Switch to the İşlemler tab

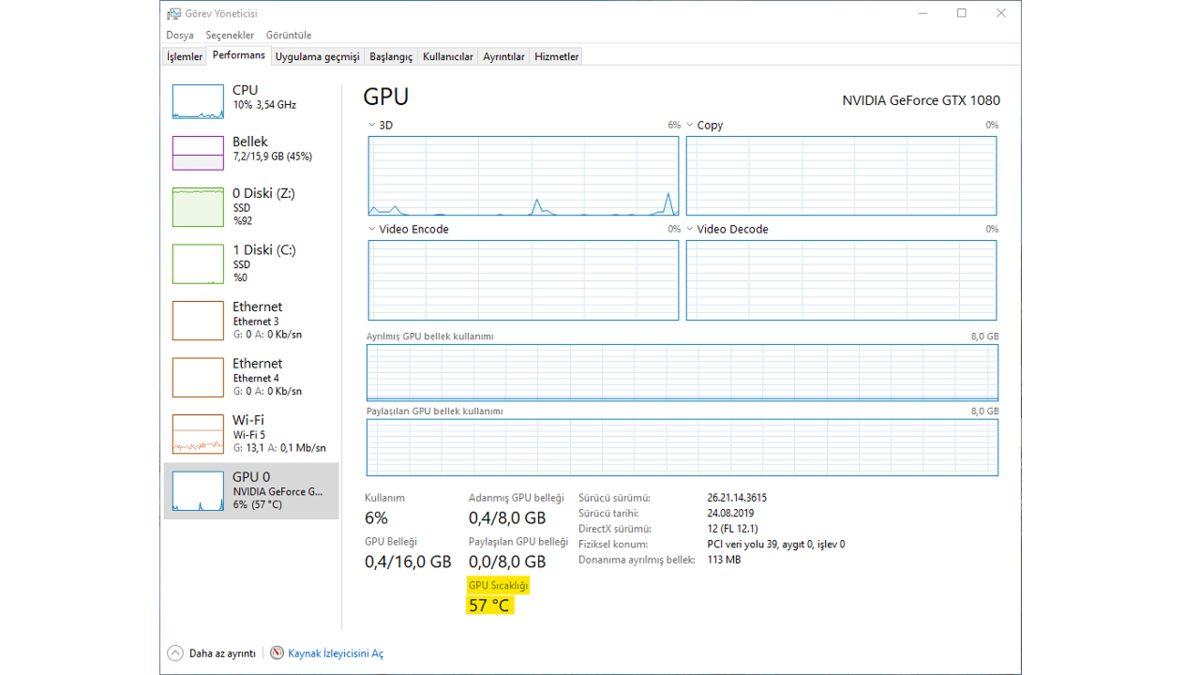click(184, 57)
